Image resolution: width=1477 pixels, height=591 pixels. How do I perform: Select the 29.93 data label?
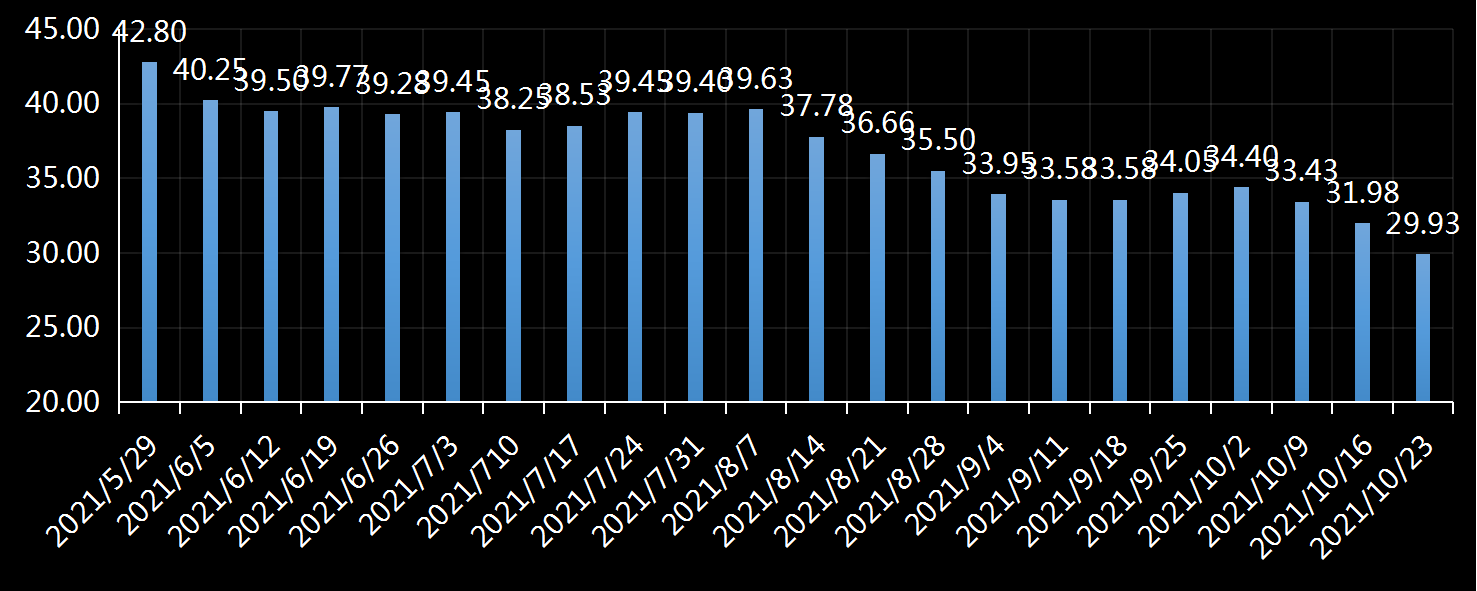pyautogui.click(x=1422, y=223)
